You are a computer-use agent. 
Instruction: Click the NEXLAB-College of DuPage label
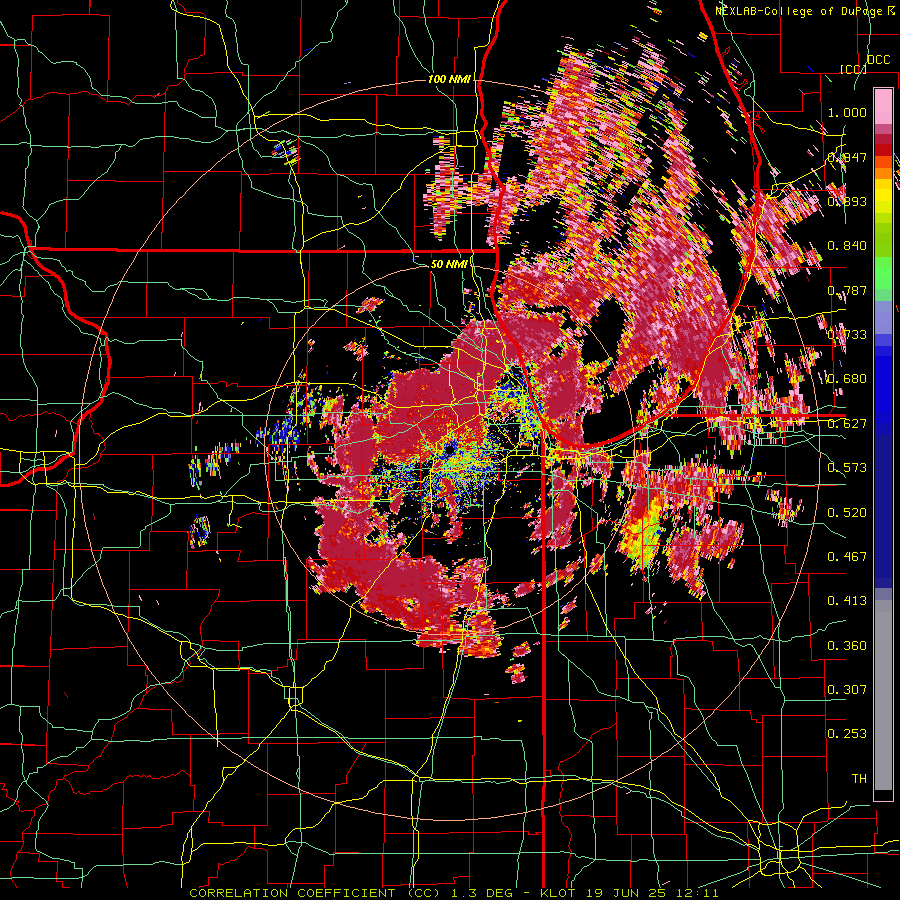coord(798,11)
